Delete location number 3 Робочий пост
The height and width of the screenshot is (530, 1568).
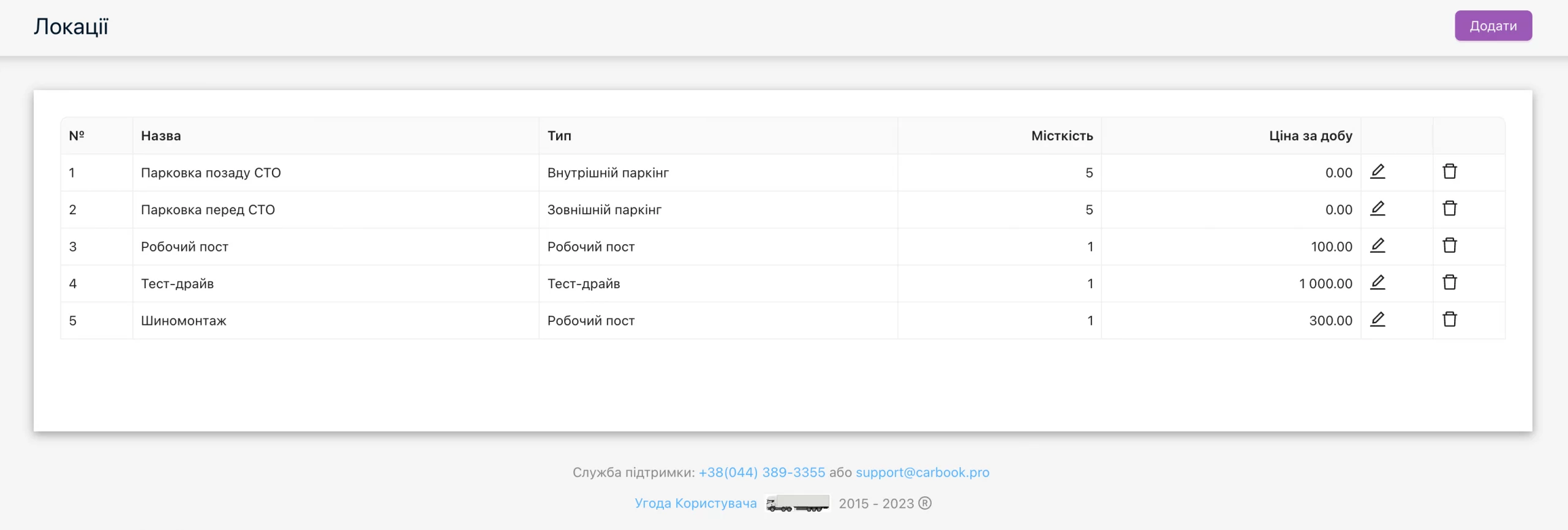tap(1449, 245)
